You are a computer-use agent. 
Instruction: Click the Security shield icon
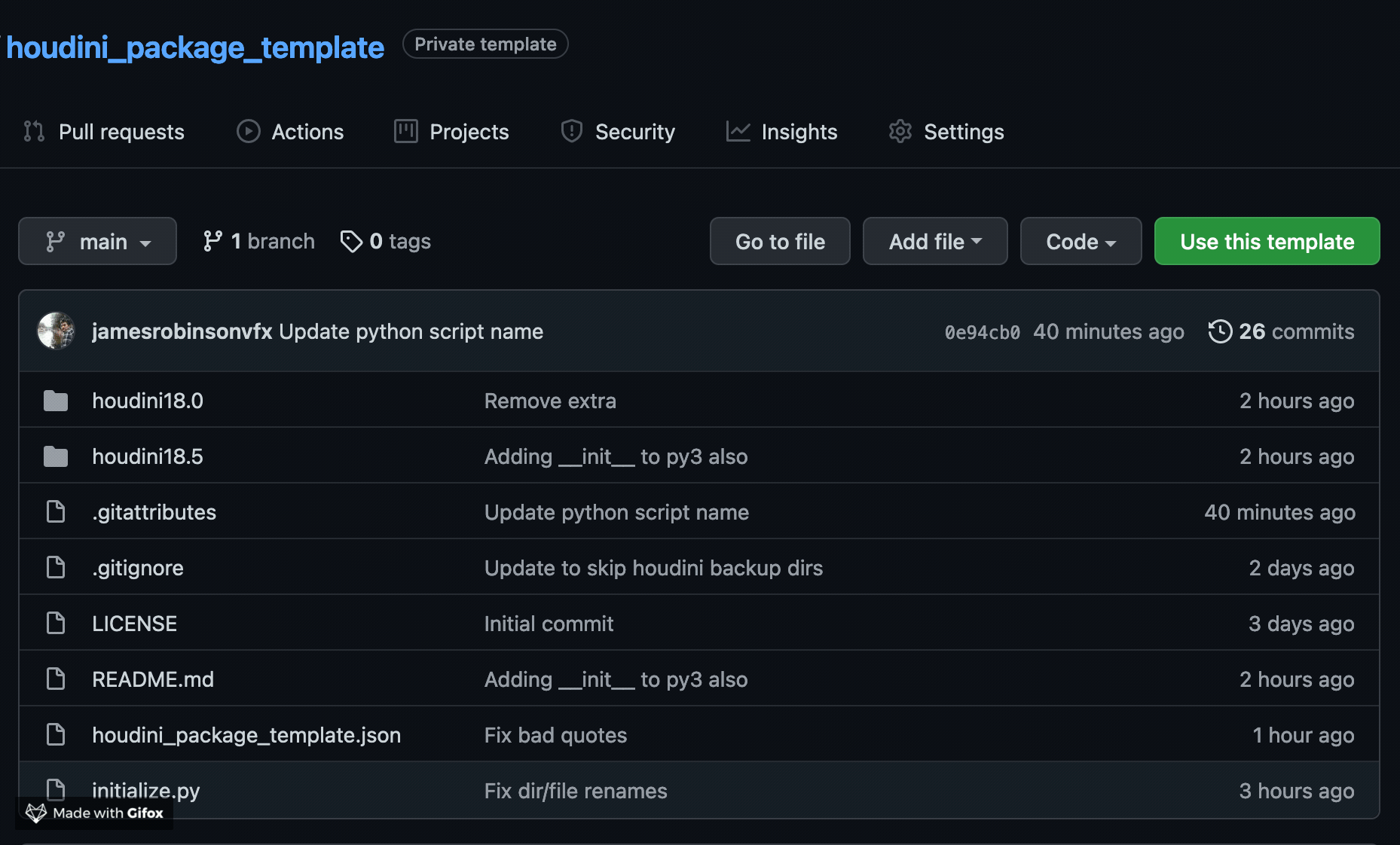[572, 132]
